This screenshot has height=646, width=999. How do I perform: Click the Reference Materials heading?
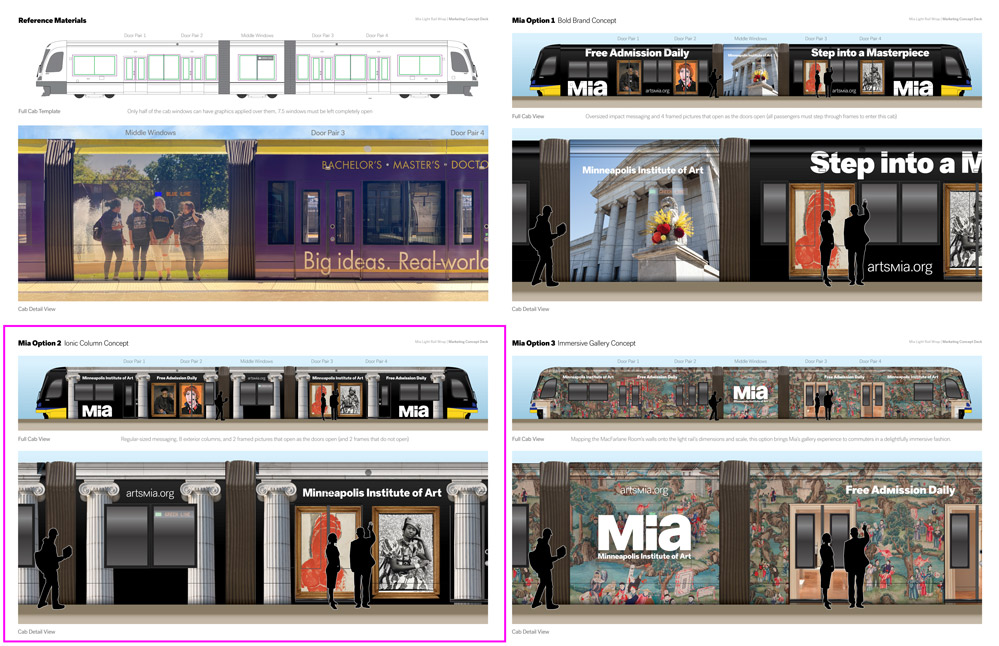[x=52, y=20]
